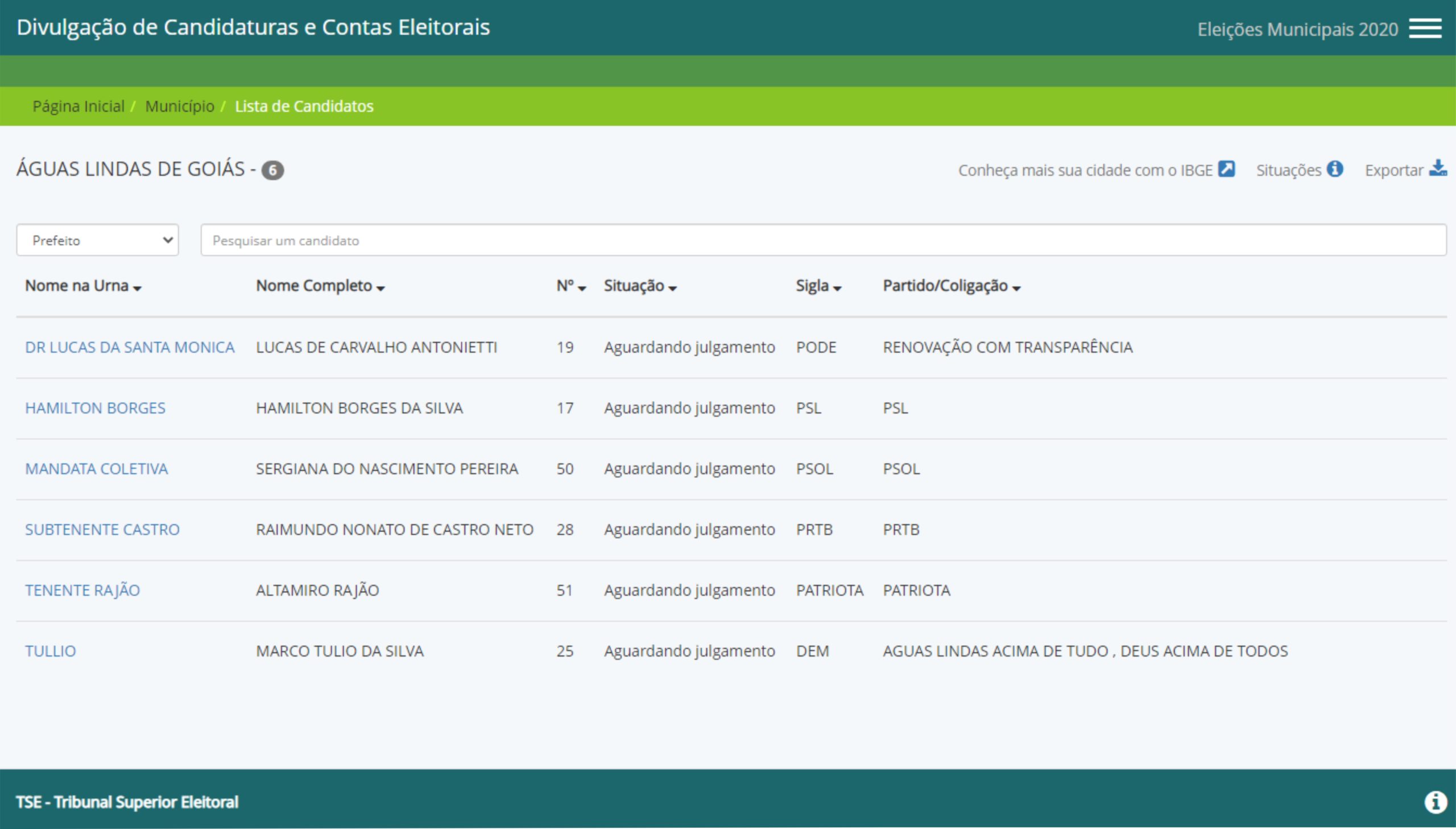Click RENOVAÇÃO COM TRANSPARÊNCIA coalition cell
Screen dimensions: 1456x829
(1008, 347)
